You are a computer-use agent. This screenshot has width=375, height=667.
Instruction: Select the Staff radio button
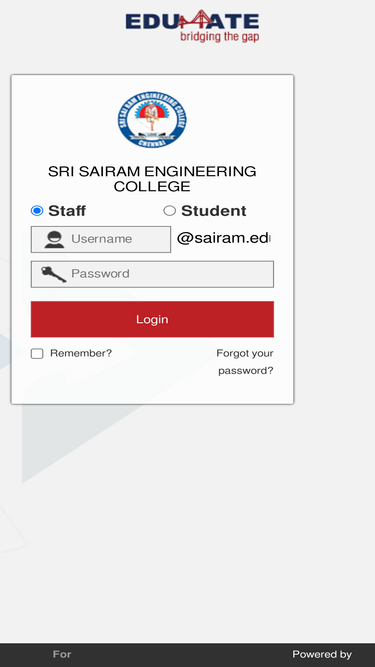(37, 211)
